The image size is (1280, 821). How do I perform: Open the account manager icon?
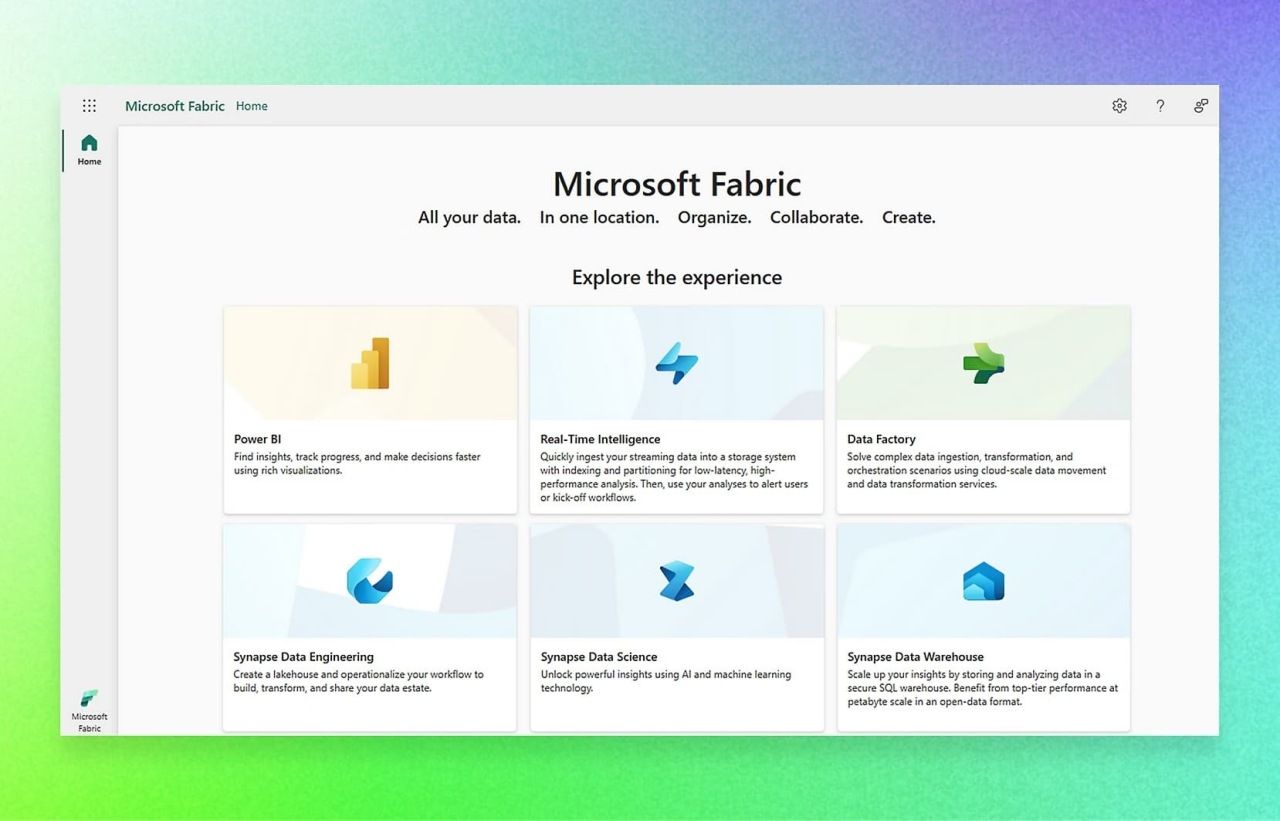(x=1200, y=105)
